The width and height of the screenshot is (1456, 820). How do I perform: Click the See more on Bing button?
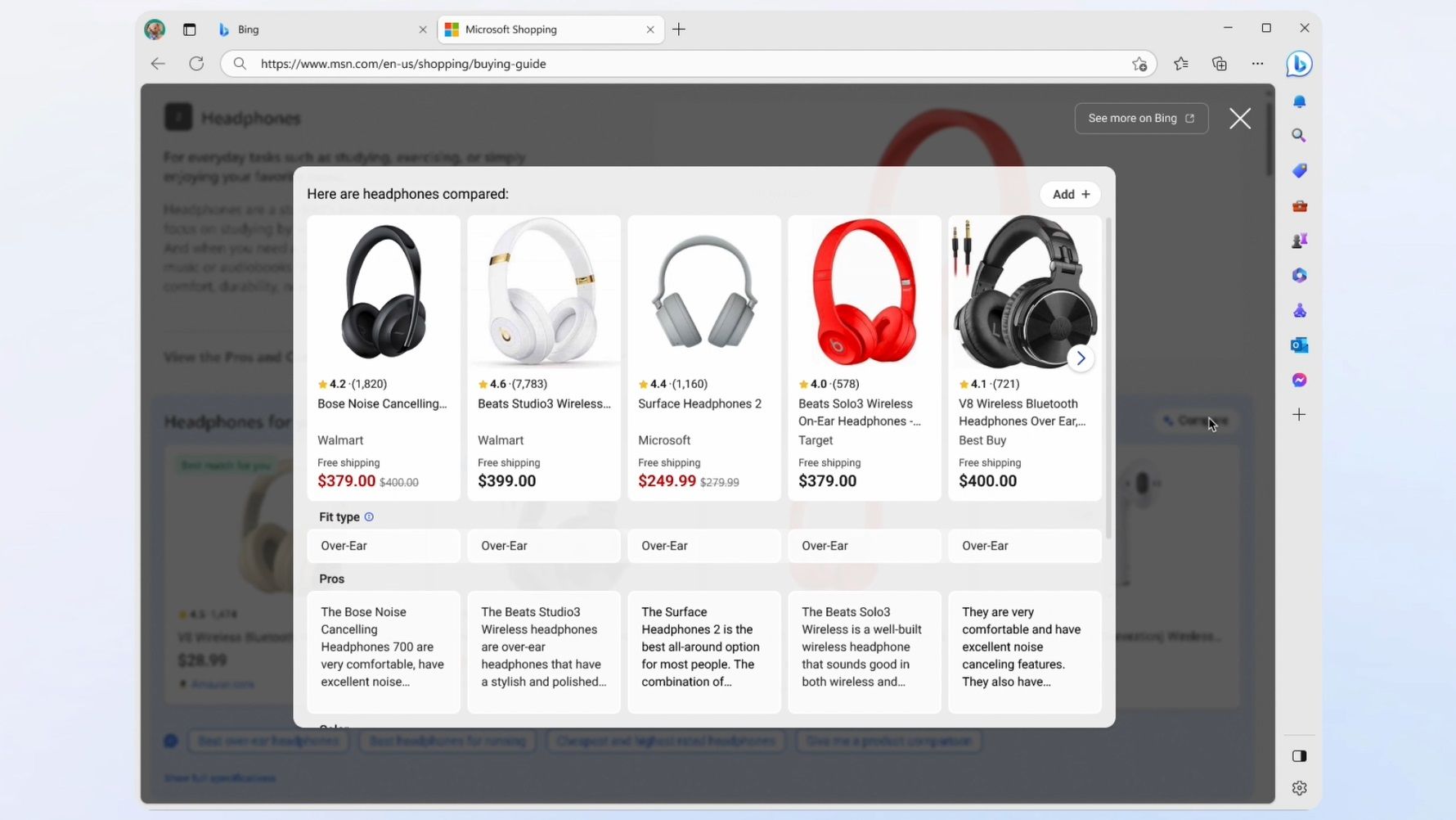coord(1141,118)
